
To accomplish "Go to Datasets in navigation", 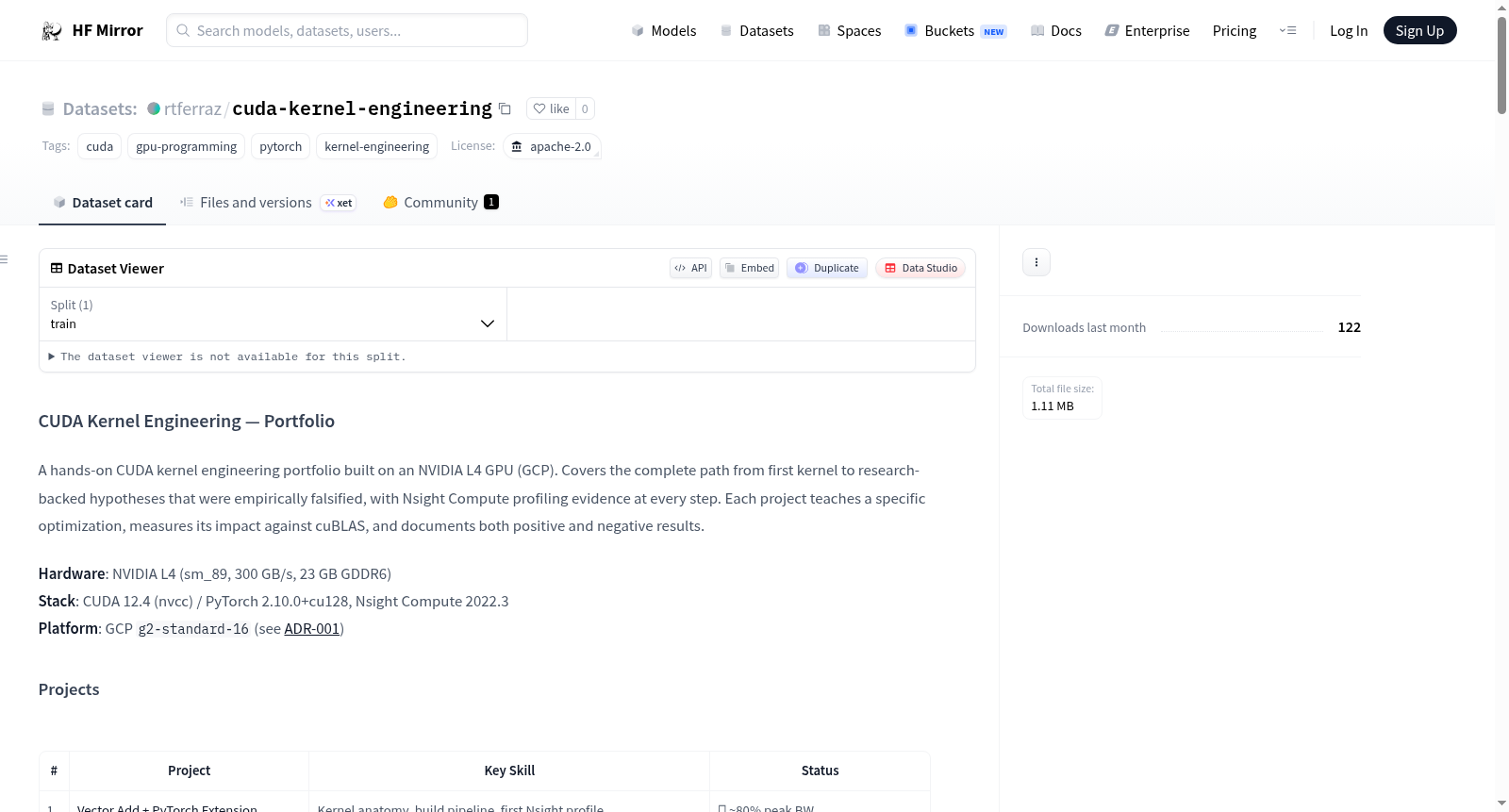I will tap(757, 31).
